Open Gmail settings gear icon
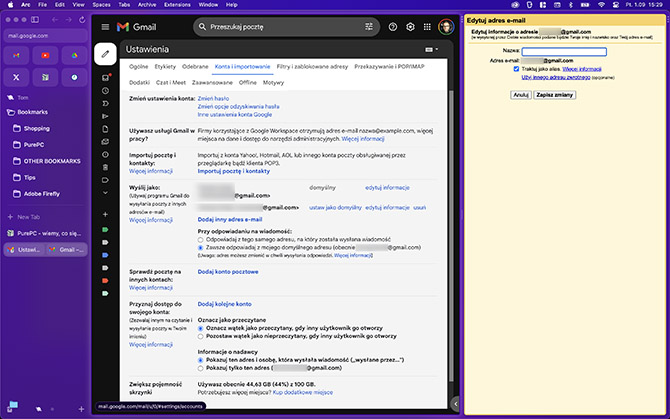This screenshot has width=670, height=419. tap(410, 27)
